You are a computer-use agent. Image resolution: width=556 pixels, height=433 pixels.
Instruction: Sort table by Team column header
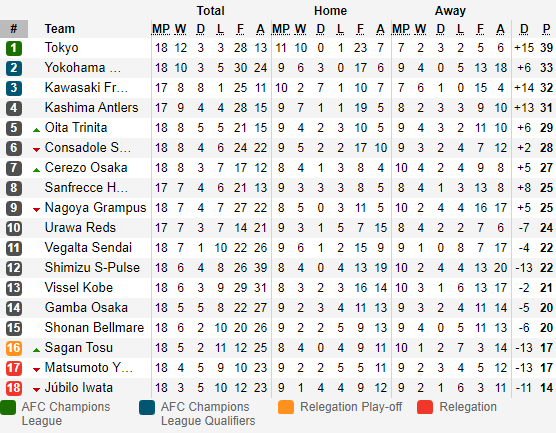coord(60,29)
